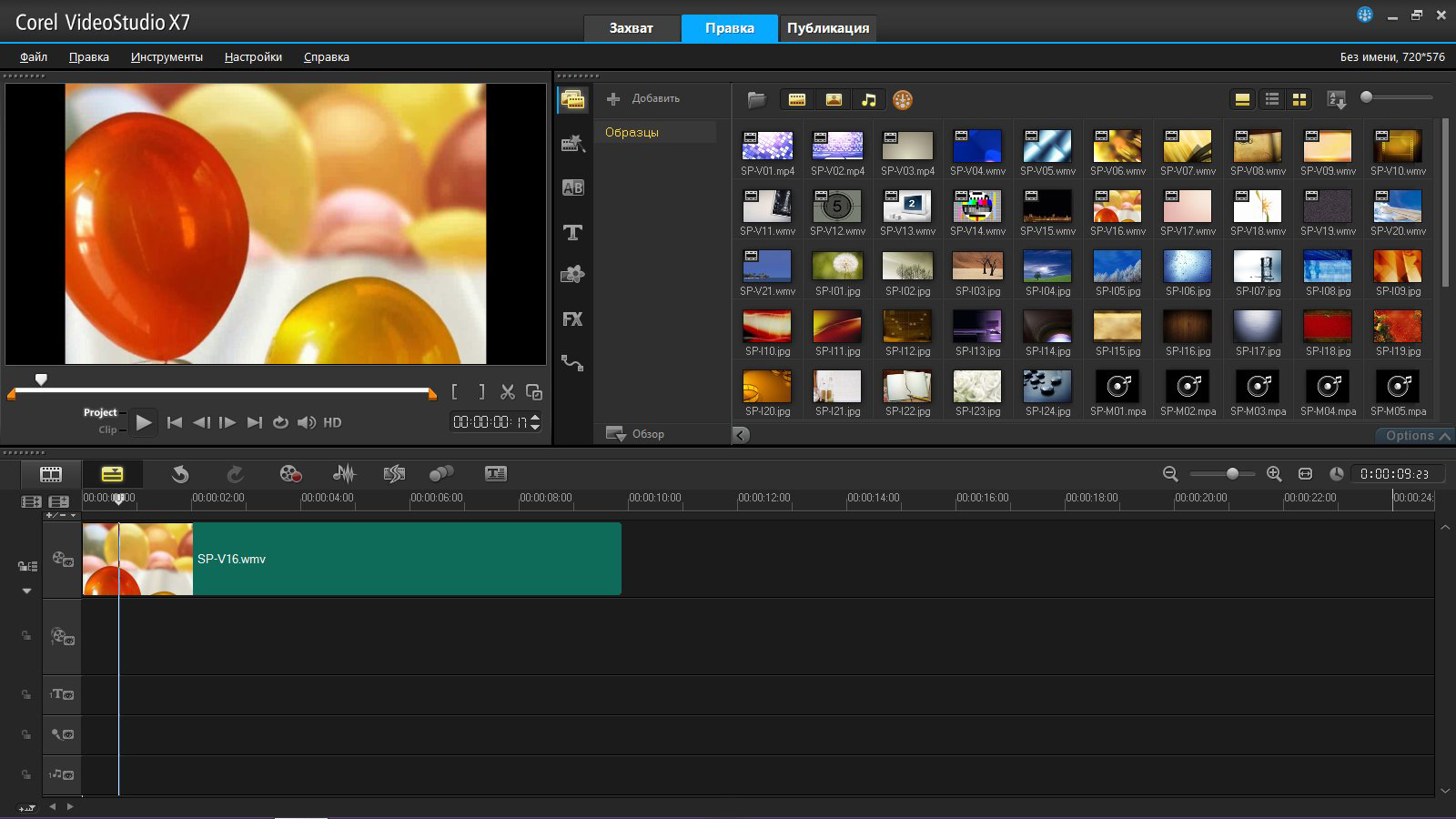Toggle audio files display in library

tap(868, 100)
